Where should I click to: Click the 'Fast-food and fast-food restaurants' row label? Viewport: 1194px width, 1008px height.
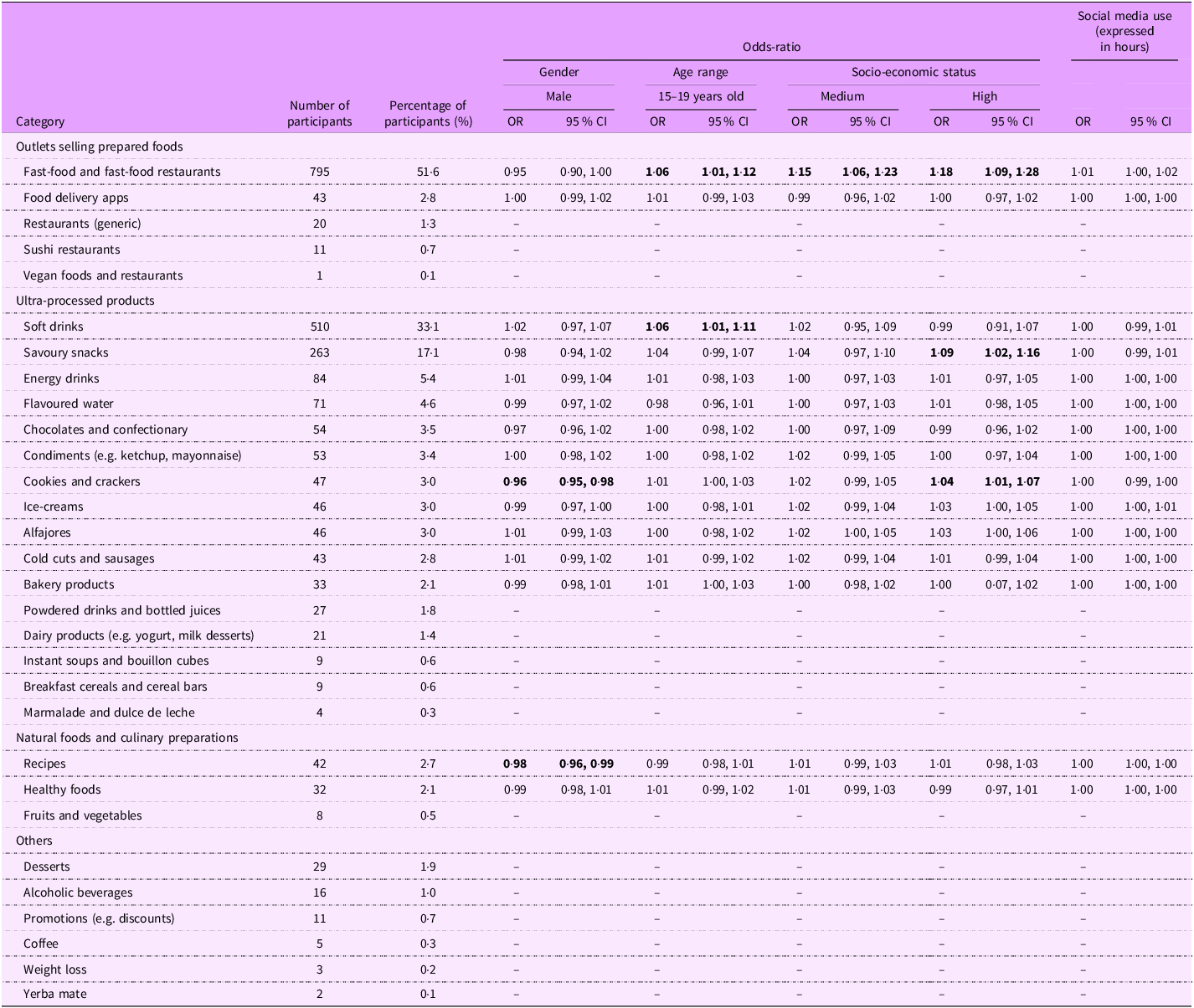point(121,172)
